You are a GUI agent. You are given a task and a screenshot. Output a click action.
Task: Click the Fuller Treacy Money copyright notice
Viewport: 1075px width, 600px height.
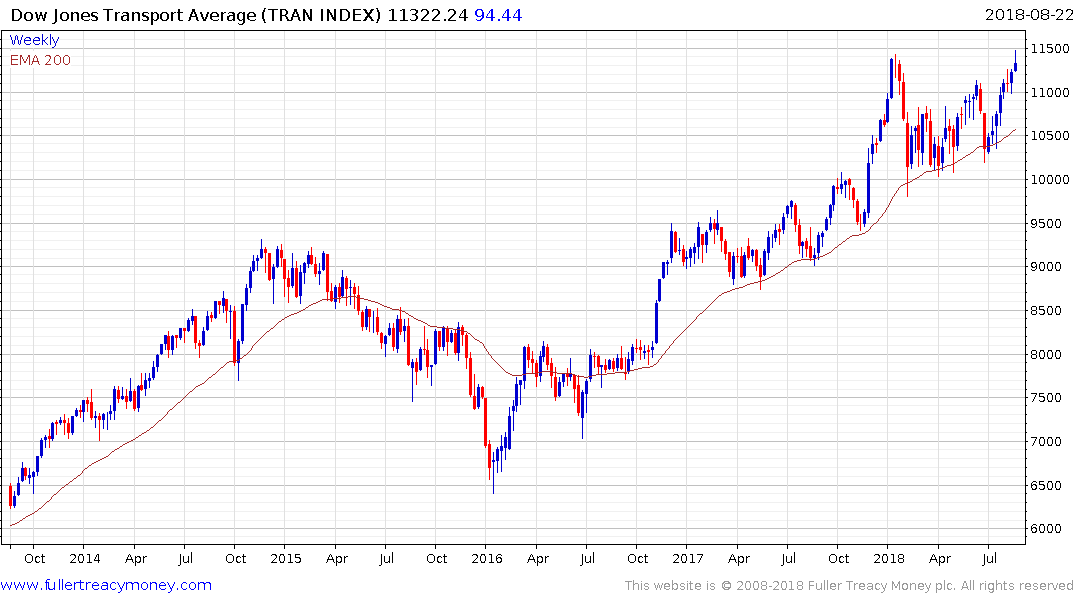coord(849,585)
